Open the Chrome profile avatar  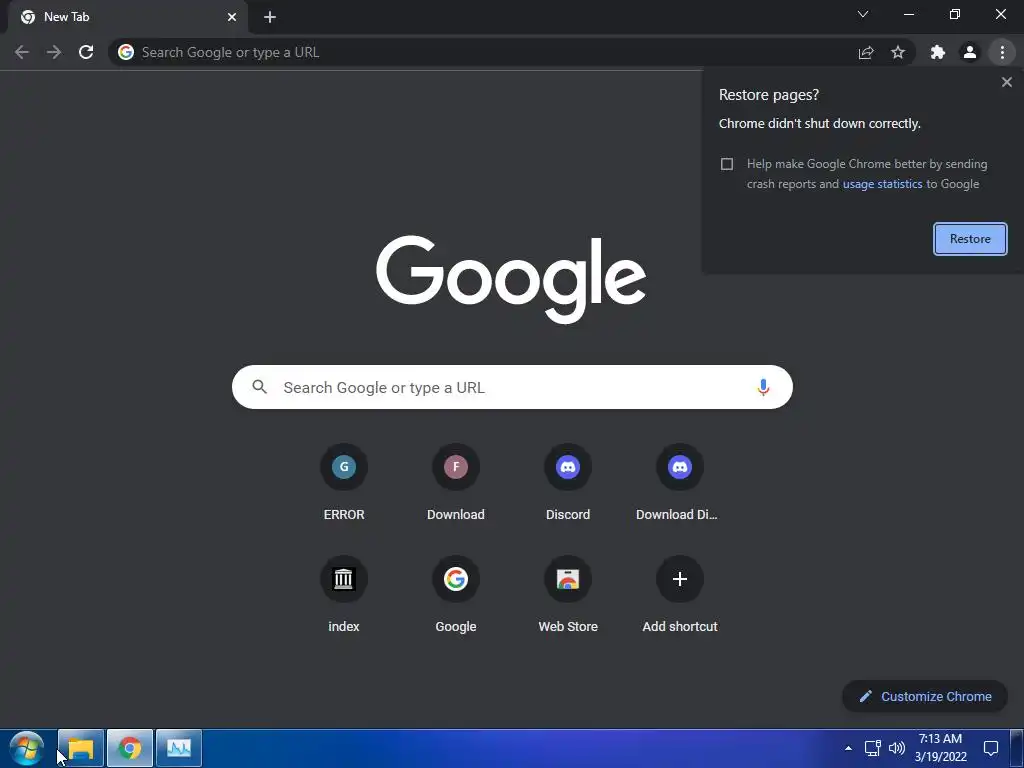[970, 52]
